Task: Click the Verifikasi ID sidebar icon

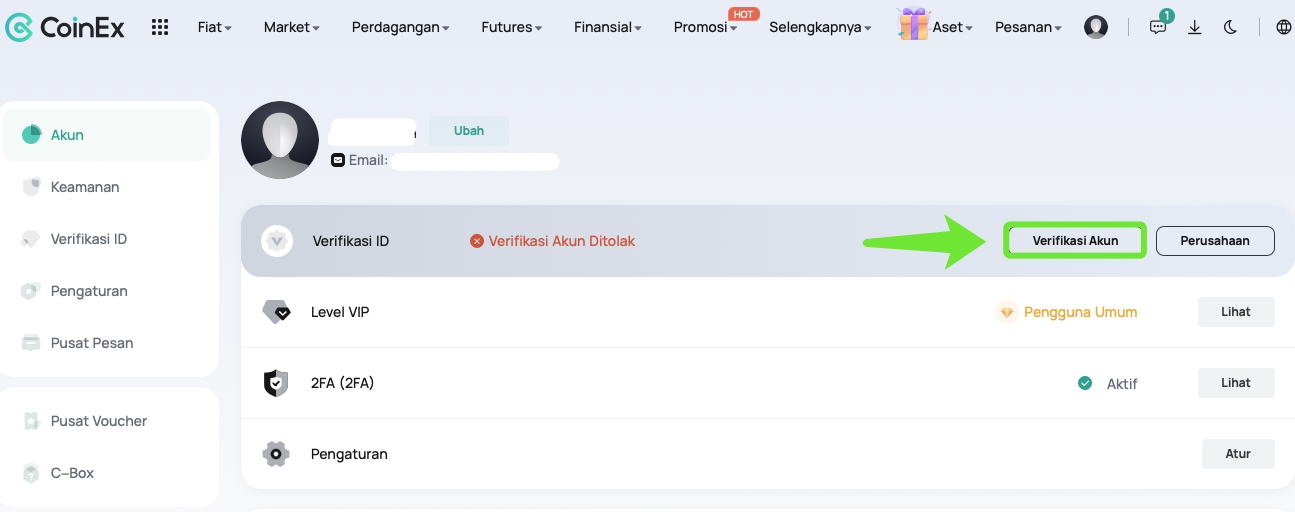Action: pyautogui.click(x=31, y=239)
